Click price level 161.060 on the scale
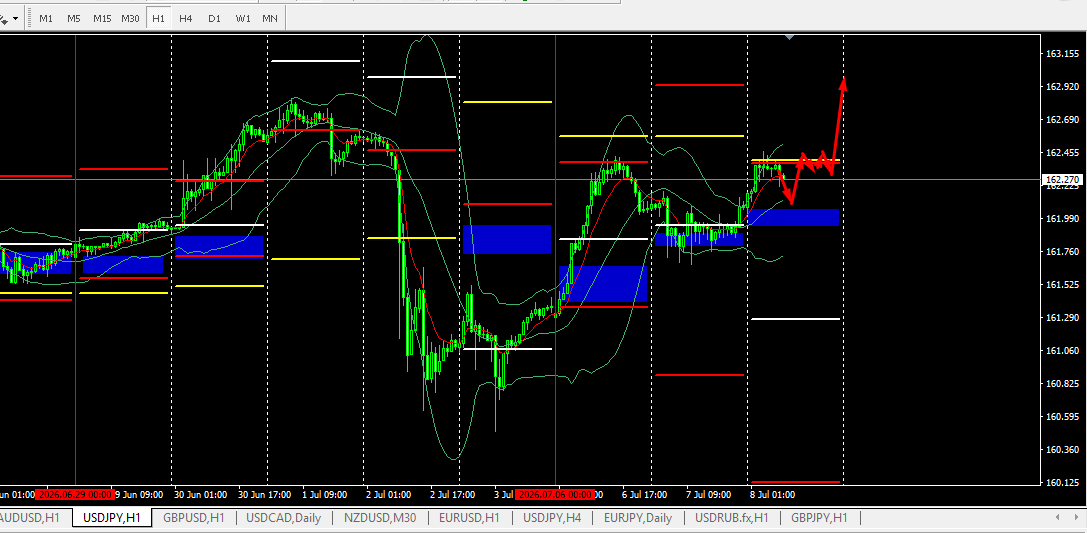 [x=1061, y=350]
